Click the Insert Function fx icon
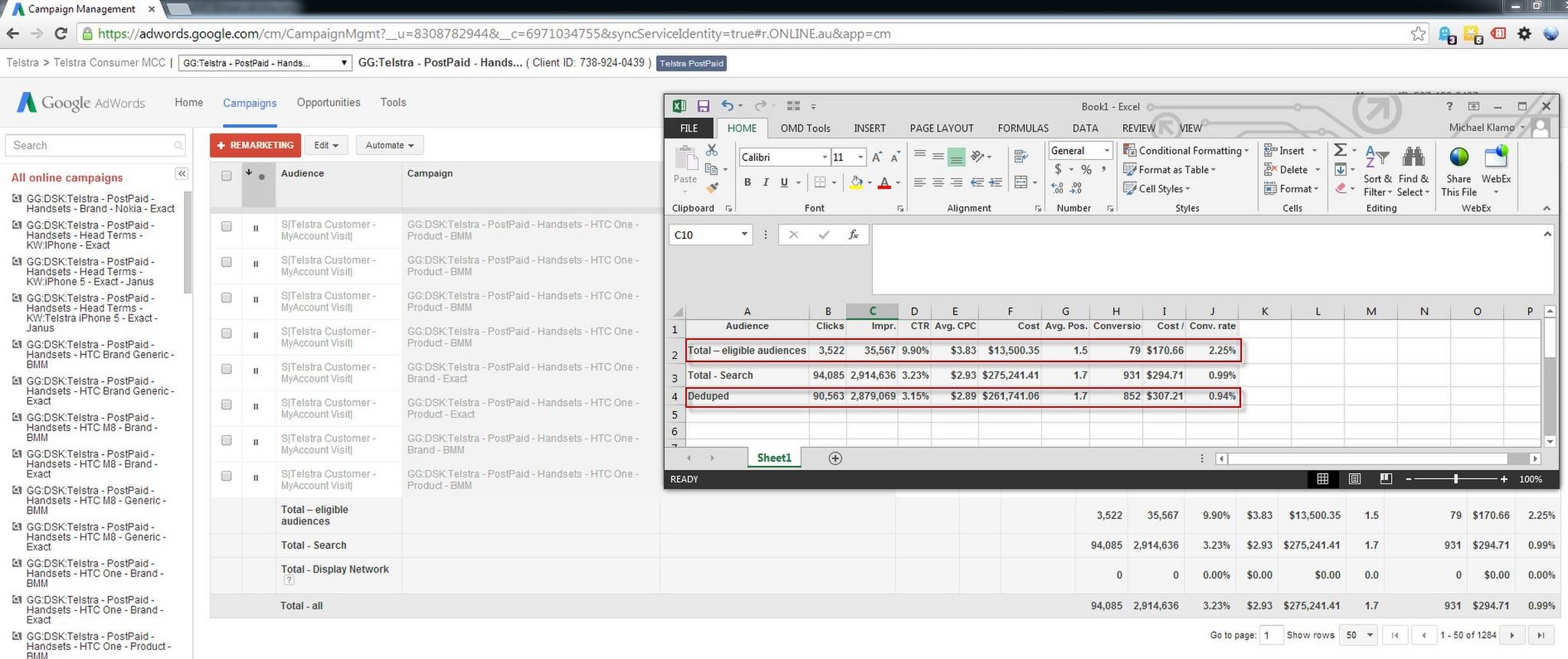Screen dimensions: 1568x659 pos(853,234)
